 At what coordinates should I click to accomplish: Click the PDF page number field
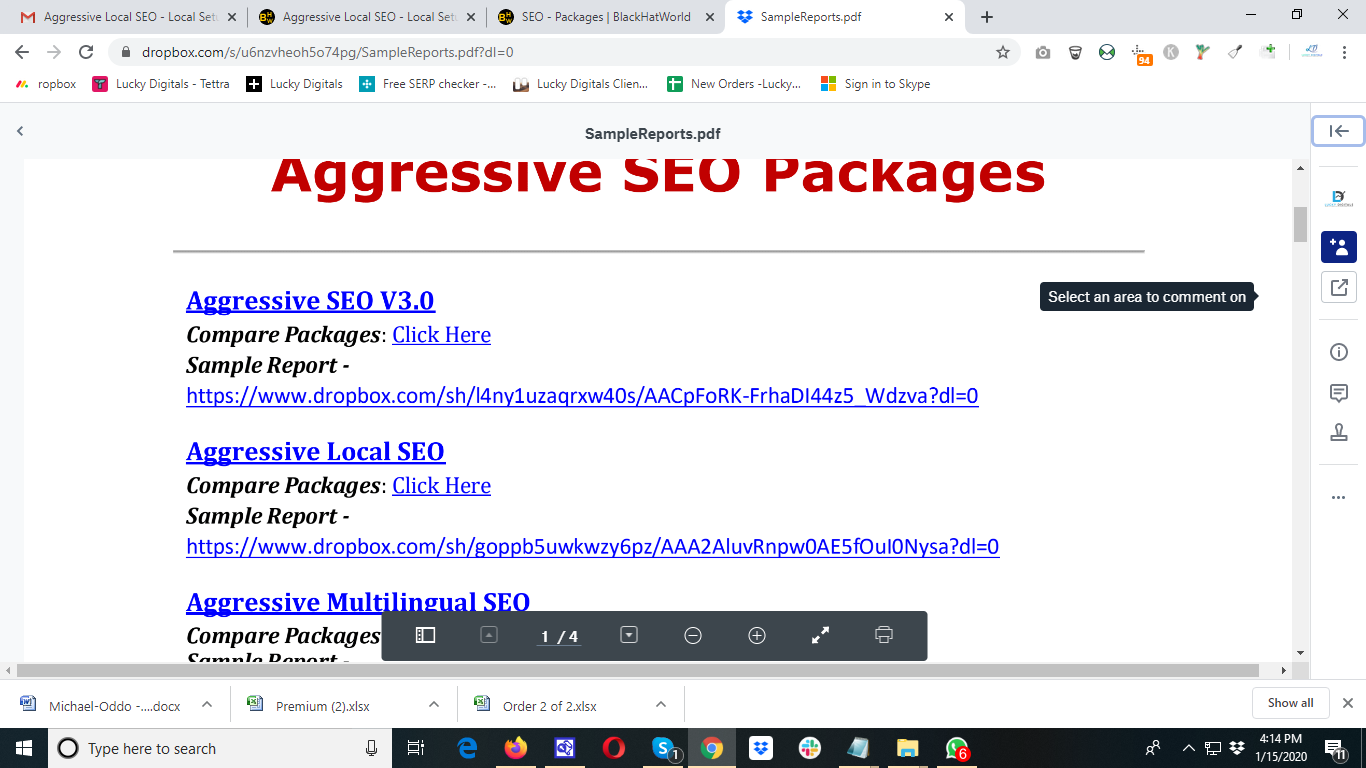pos(546,636)
